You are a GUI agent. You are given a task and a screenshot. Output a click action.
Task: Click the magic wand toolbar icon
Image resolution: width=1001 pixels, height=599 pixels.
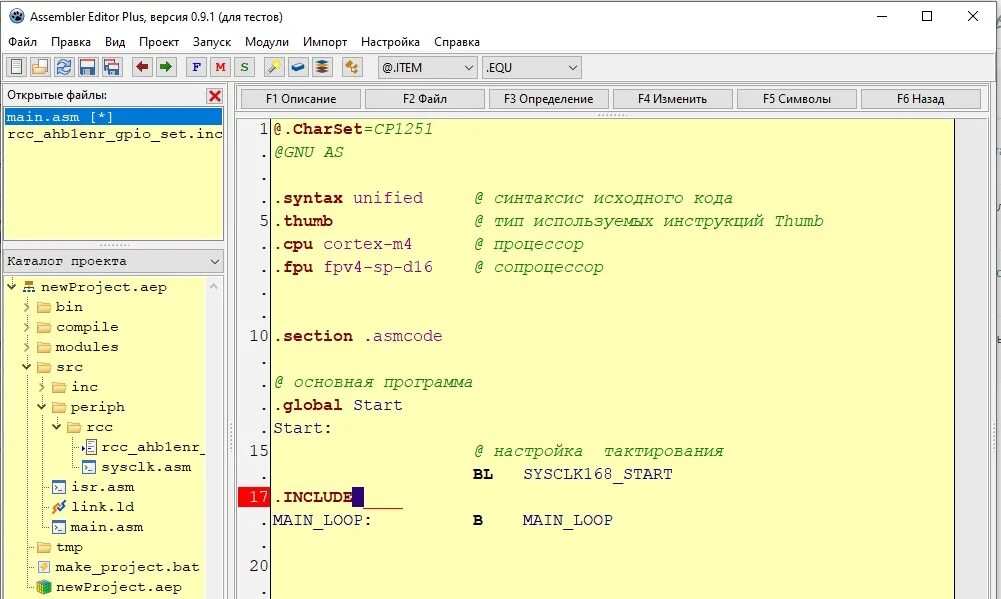(275, 67)
